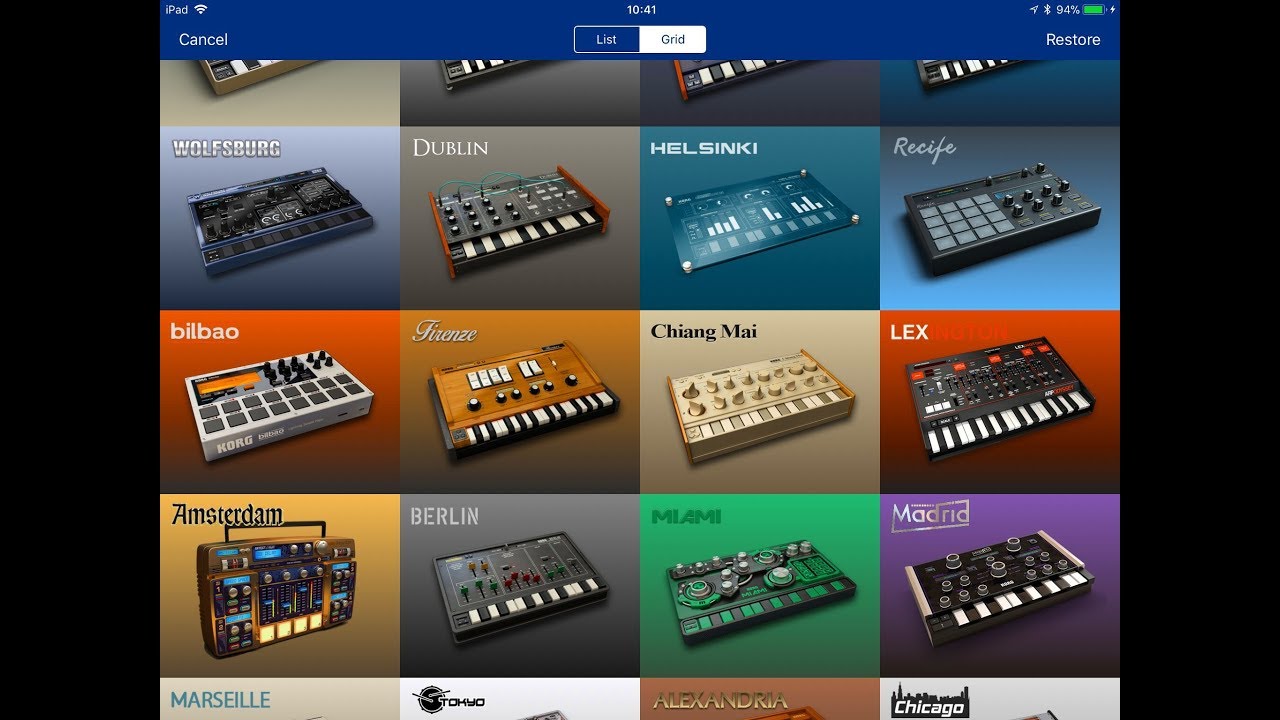Pick the green Miami bass gadget
This screenshot has width=1280, height=720.
760,586
